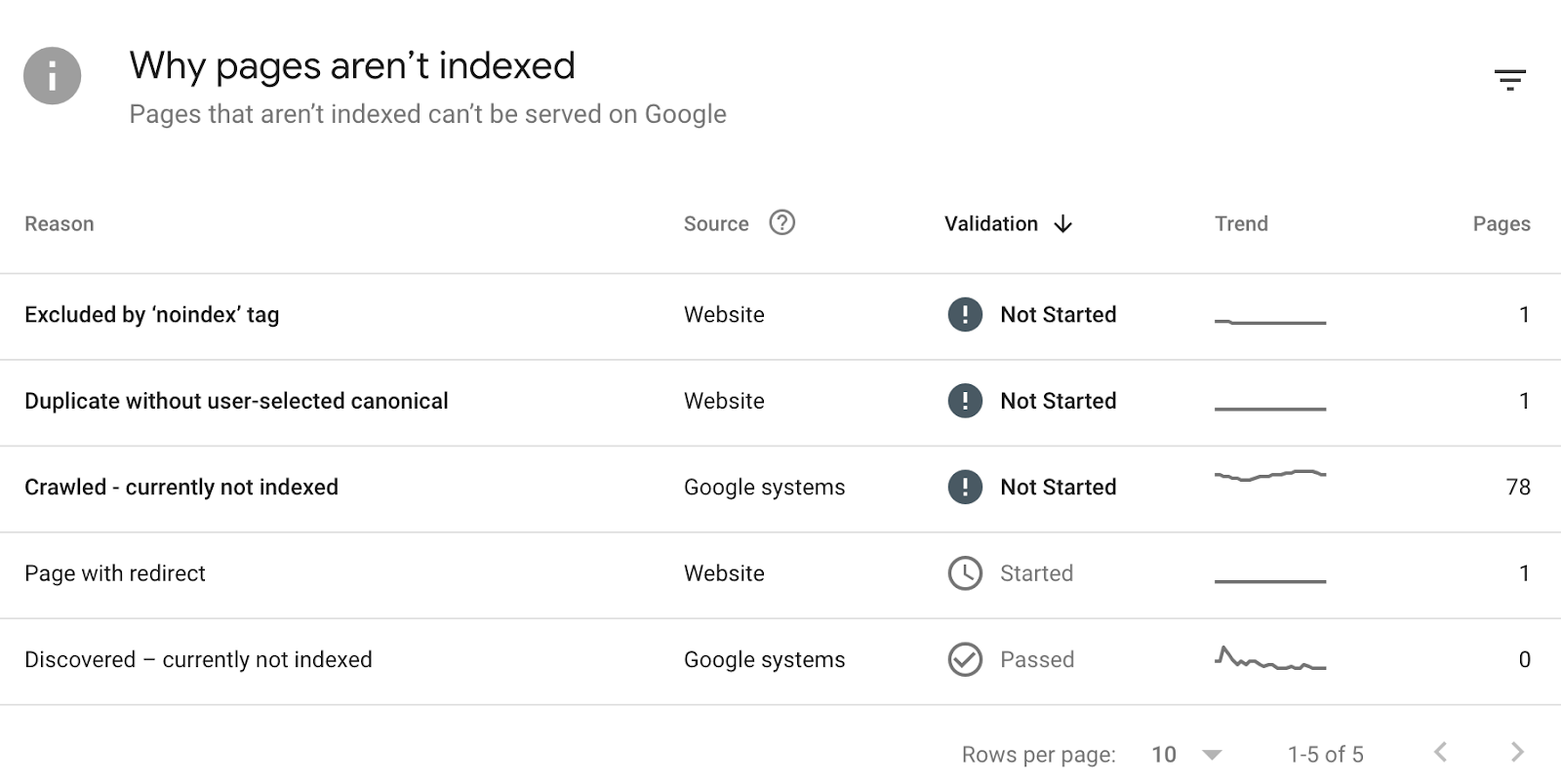Image resolution: width=1561 pixels, height=784 pixels.
Task: Click the noindex row Not Started alert icon
Action: [x=965, y=315]
